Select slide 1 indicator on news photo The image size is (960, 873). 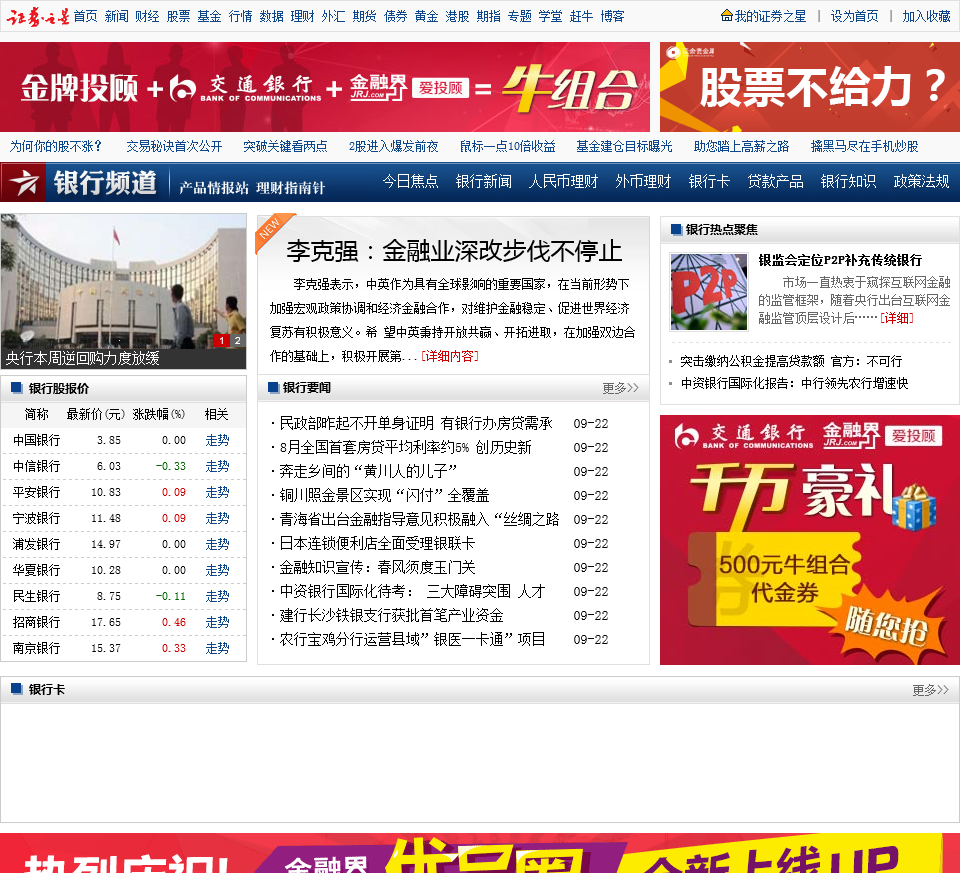click(x=222, y=340)
